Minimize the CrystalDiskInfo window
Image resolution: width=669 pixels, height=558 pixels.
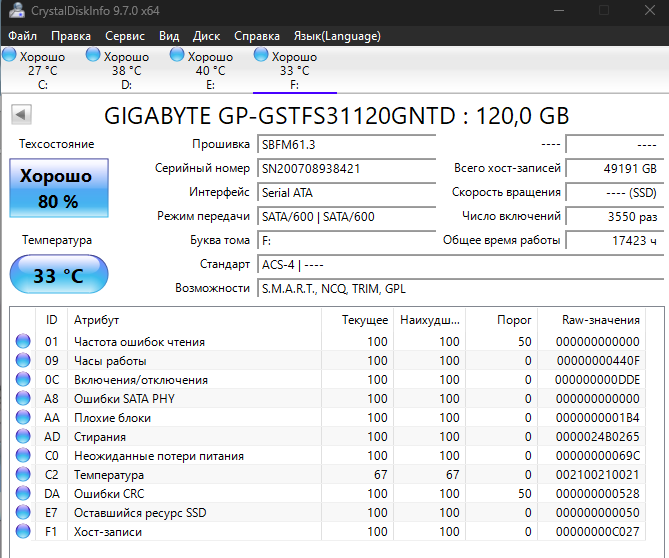tap(559, 10)
